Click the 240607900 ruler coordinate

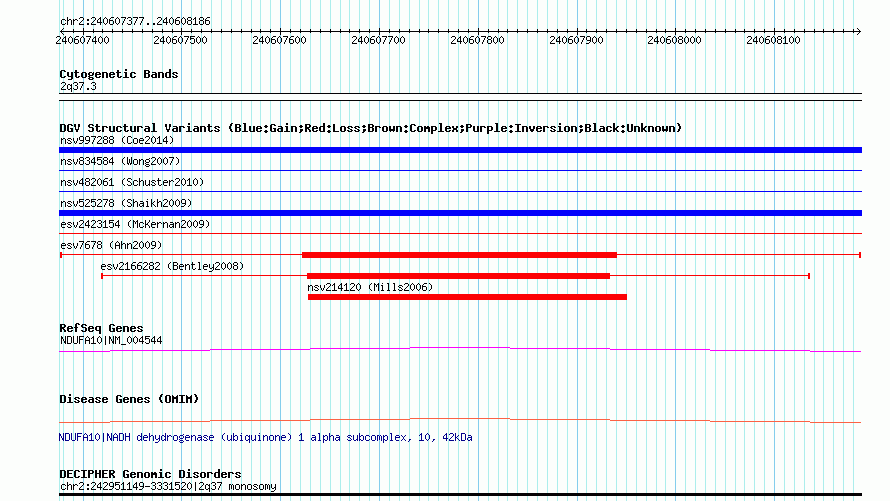coord(576,40)
